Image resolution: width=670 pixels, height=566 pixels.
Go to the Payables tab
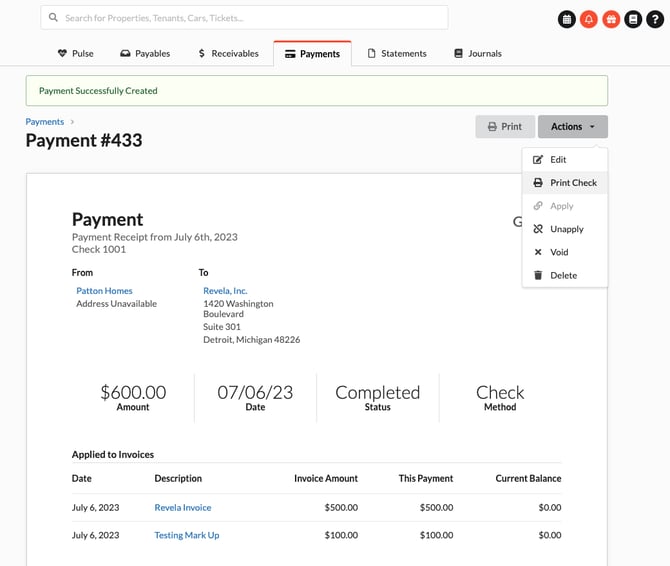145,54
